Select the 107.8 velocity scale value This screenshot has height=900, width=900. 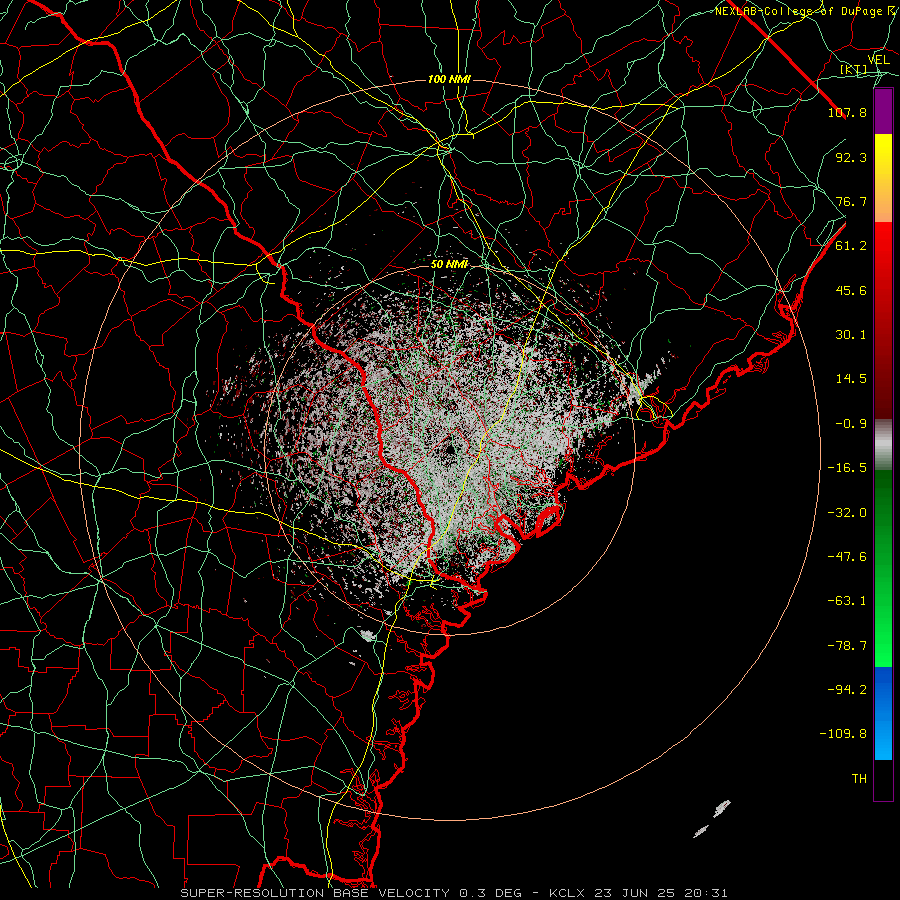coord(847,112)
